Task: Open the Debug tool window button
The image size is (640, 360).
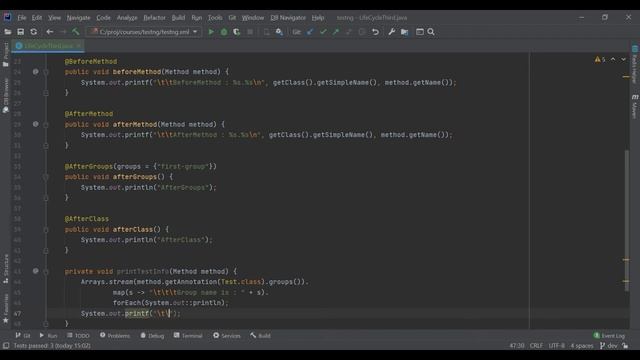Action: pyautogui.click(x=152, y=336)
